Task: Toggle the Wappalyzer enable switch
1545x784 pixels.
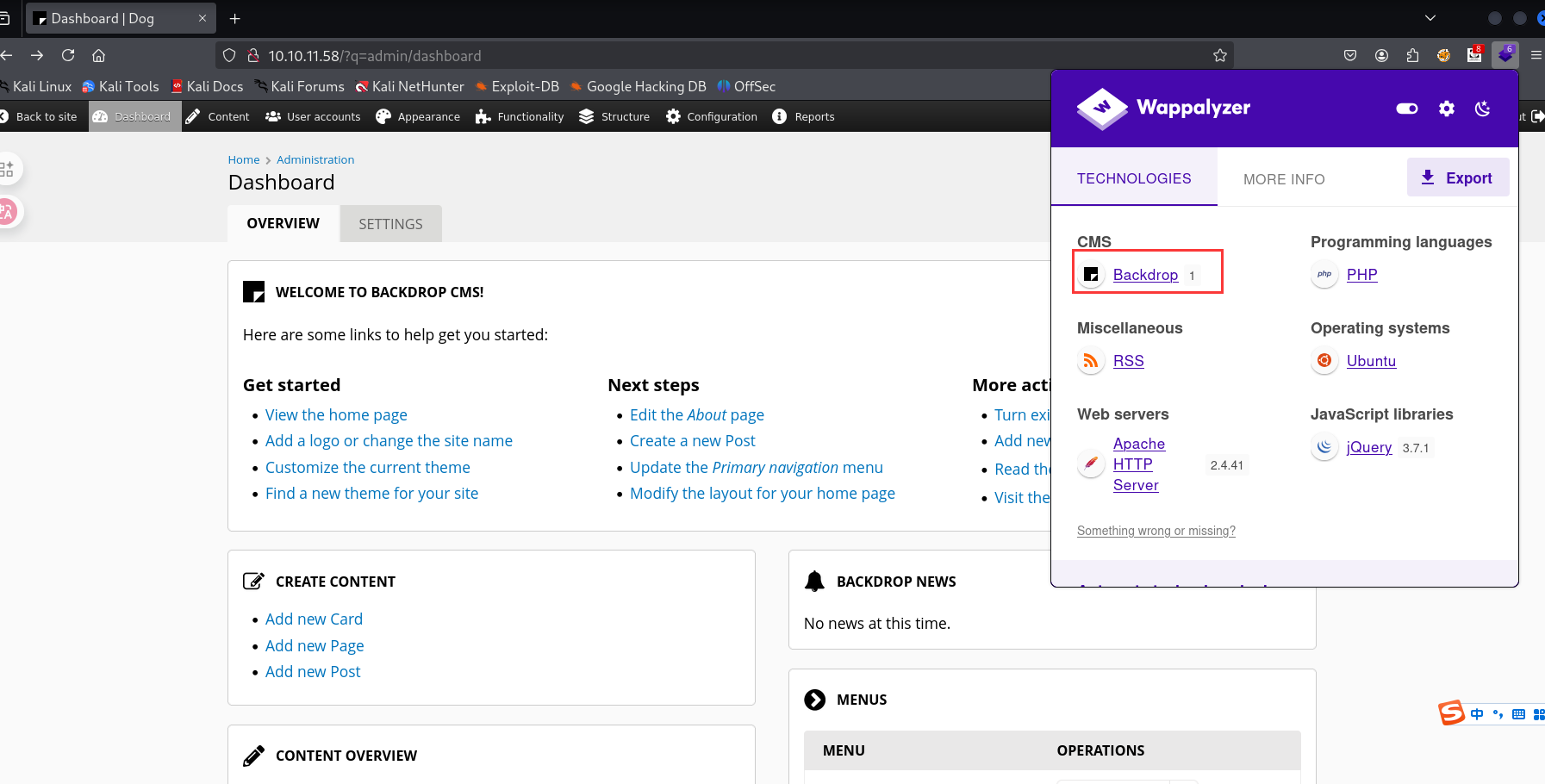Action: tap(1406, 109)
